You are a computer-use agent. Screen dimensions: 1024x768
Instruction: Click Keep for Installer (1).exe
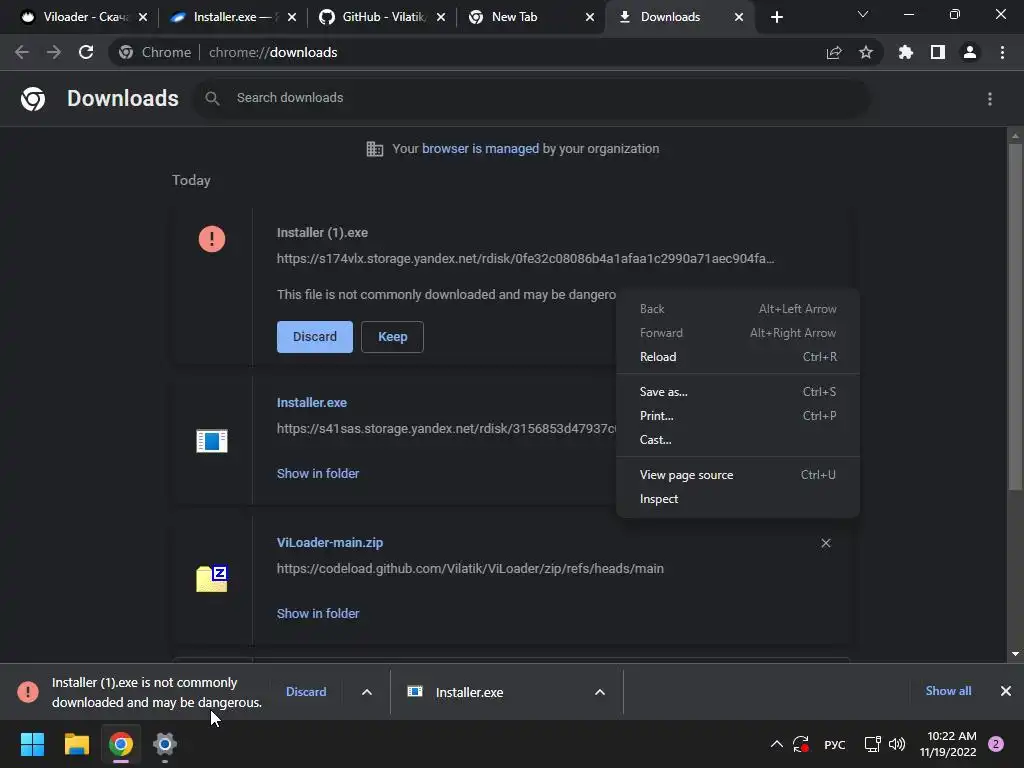point(392,337)
